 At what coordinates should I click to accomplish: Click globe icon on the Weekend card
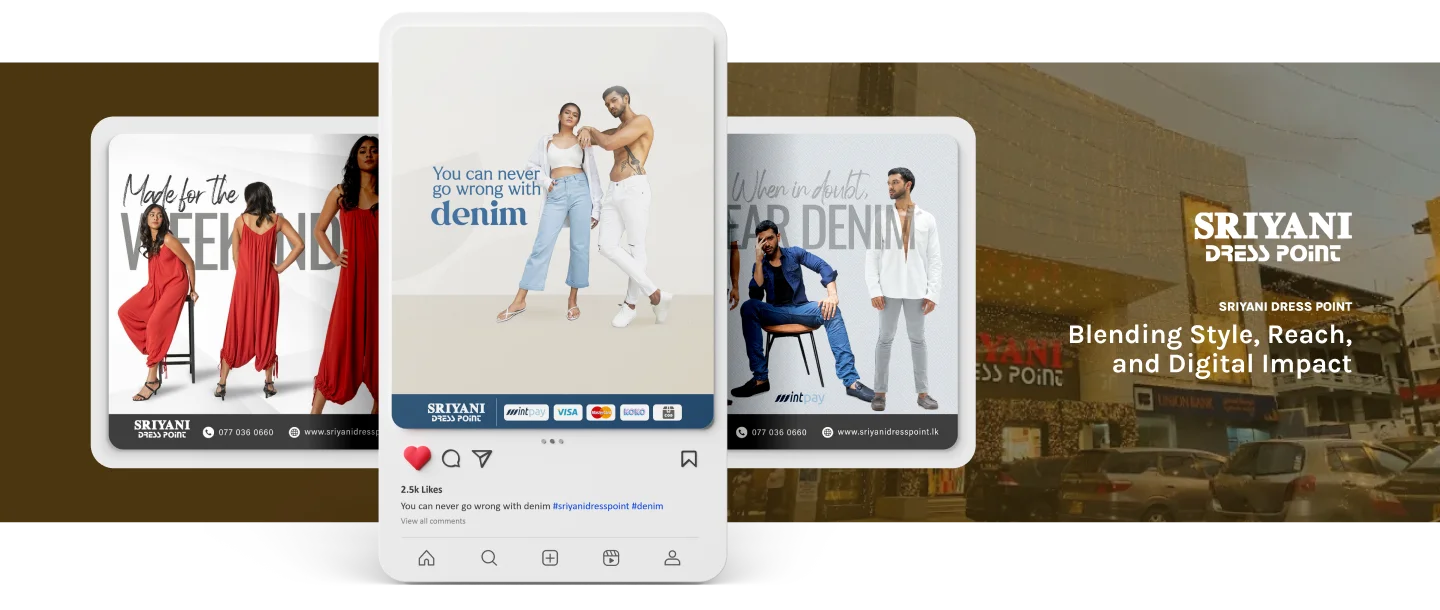coord(294,432)
